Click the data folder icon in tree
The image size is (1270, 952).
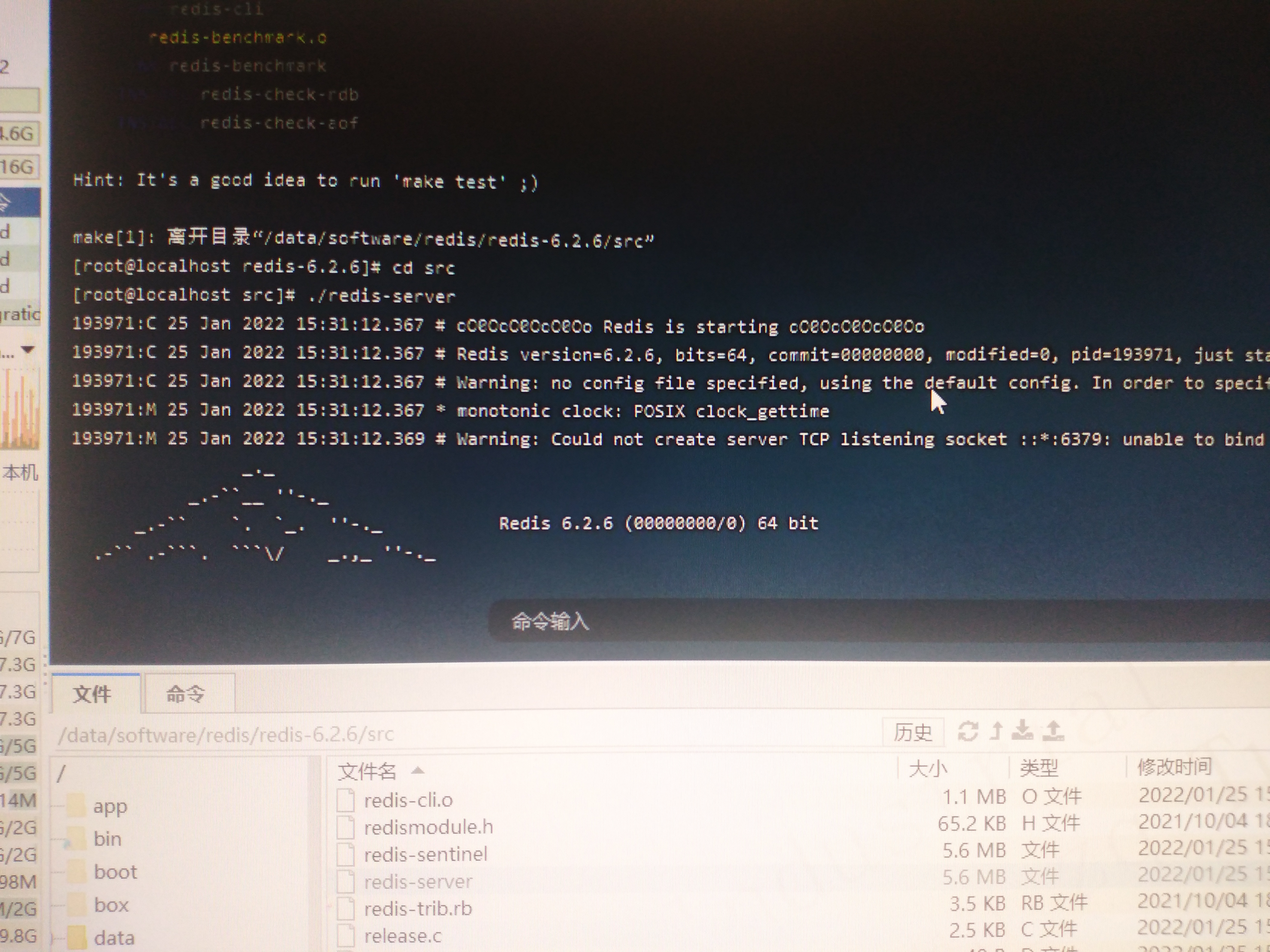click(77, 937)
